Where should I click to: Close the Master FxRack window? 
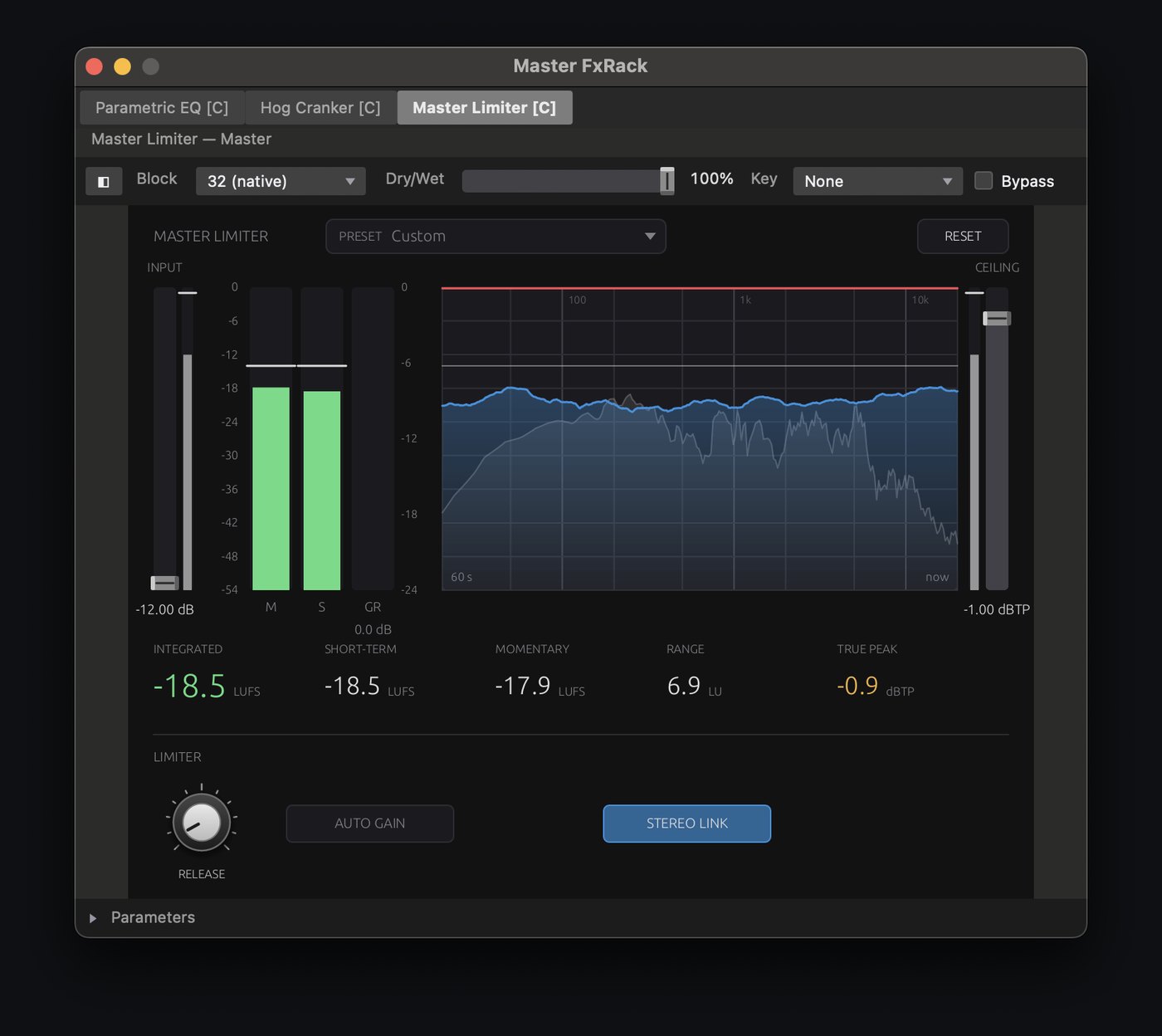95,66
